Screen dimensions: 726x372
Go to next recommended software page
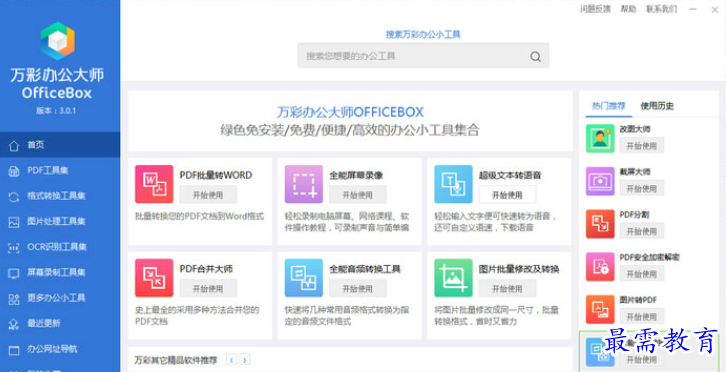pyautogui.click(x=245, y=359)
